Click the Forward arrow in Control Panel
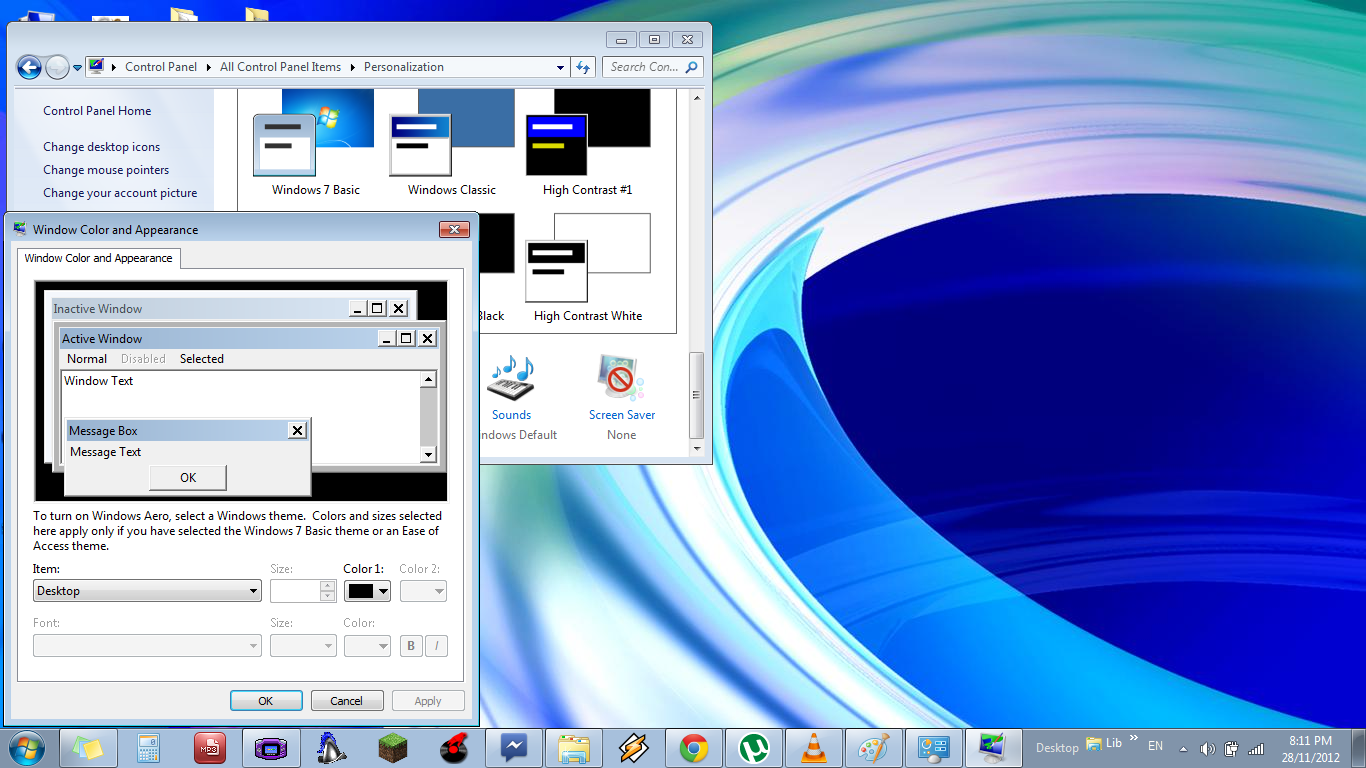Image resolution: width=1366 pixels, height=768 pixels. 57,67
